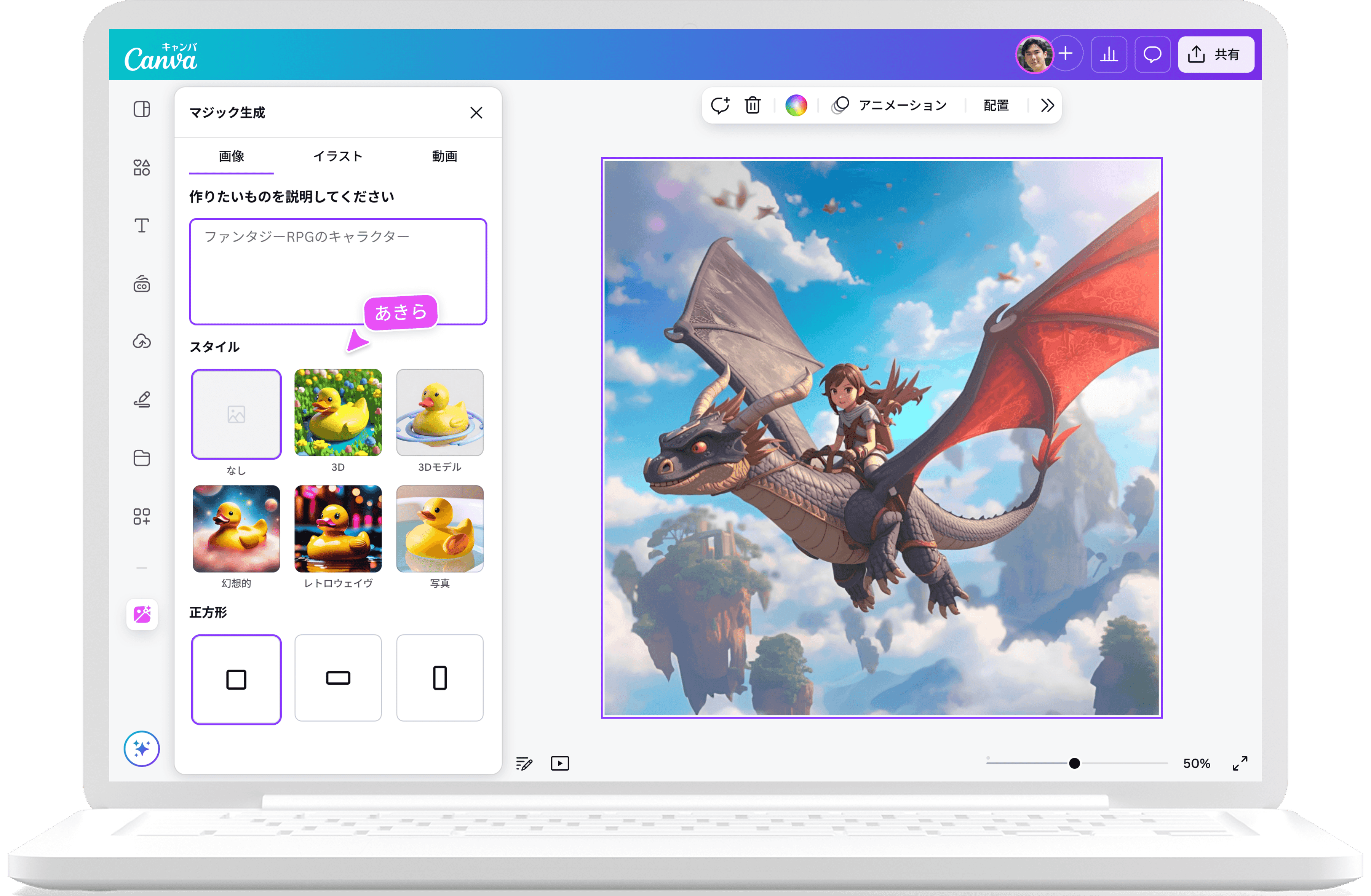Add a collaborator with plus icon
Screen dimensions: 1371x896
tap(1066, 54)
